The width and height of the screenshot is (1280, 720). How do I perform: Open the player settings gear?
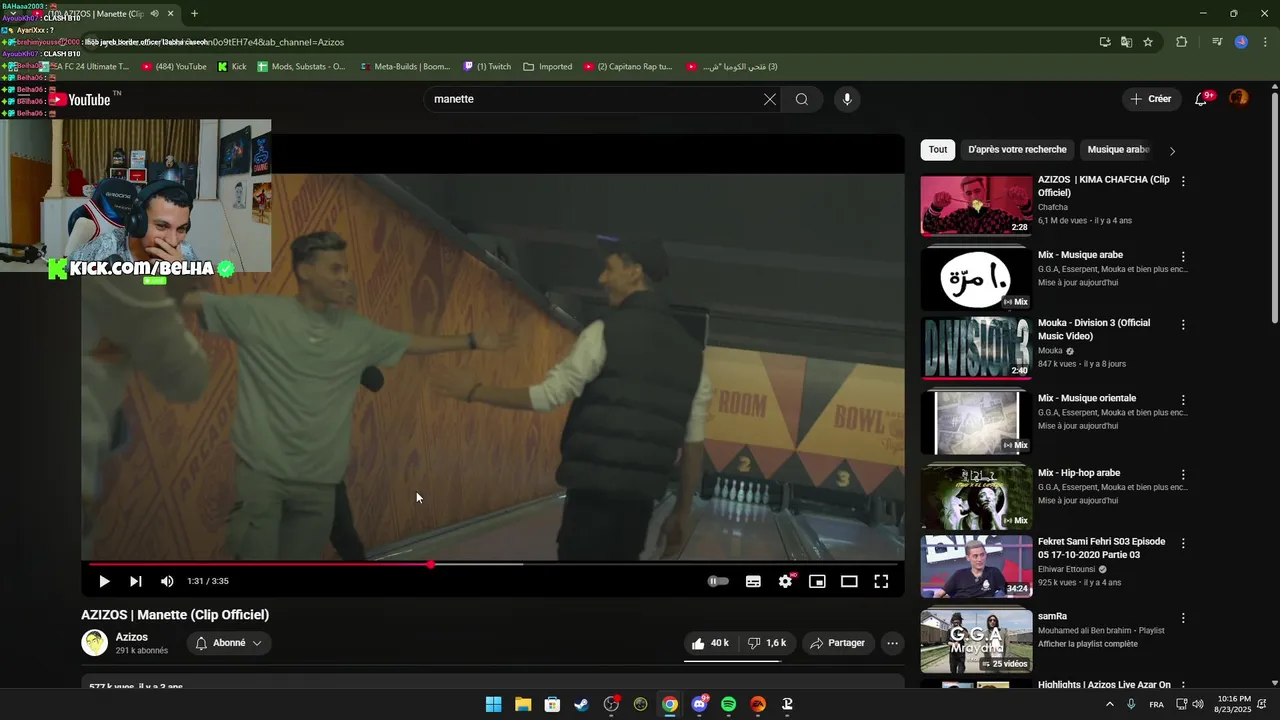click(785, 581)
